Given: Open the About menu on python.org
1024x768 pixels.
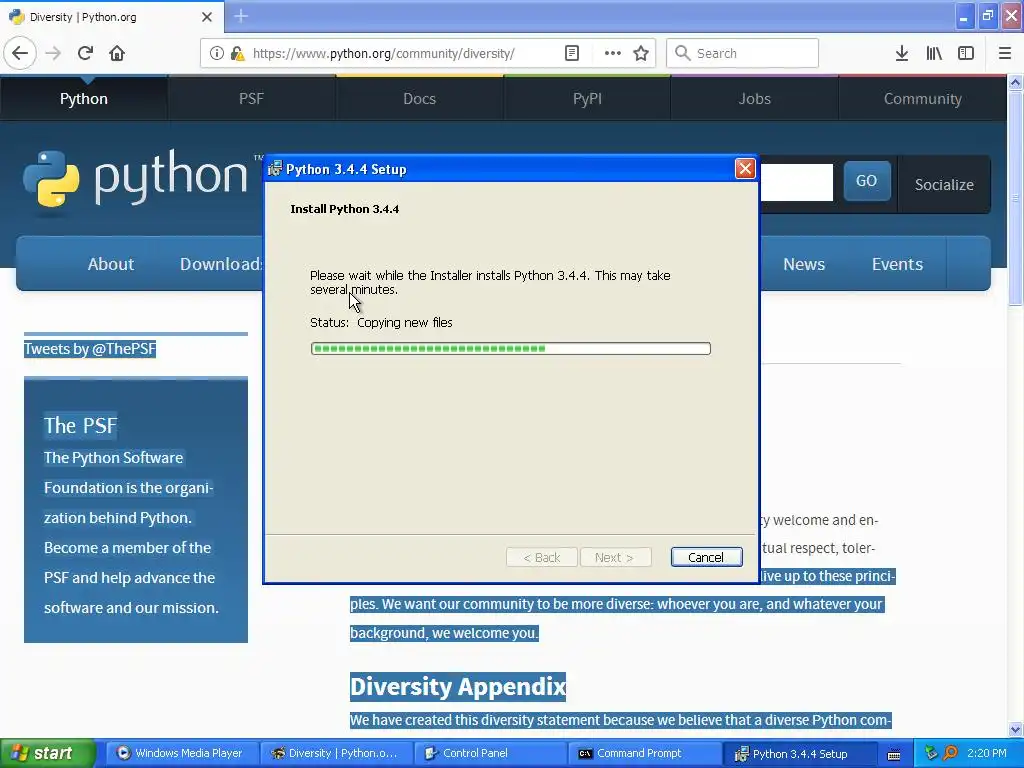Looking at the screenshot, I should pyautogui.click(x=110, y=264).
